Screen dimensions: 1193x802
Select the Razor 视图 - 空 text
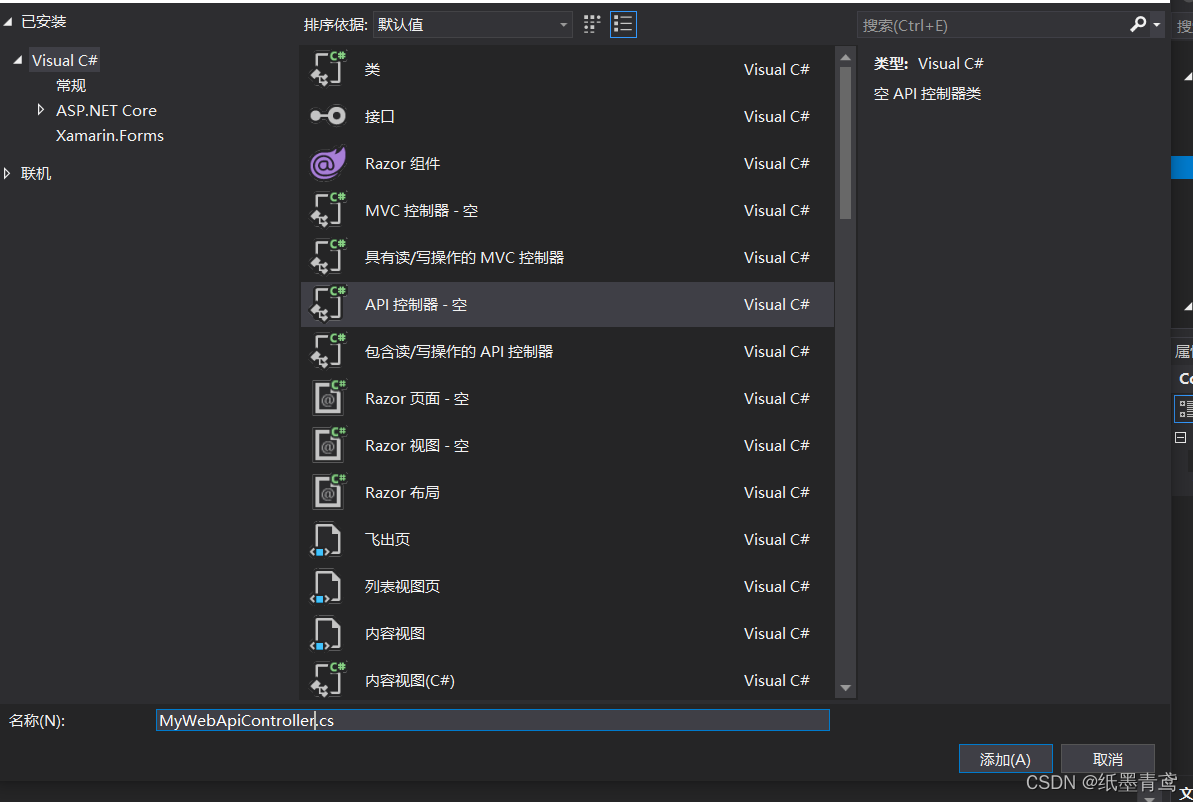(417, 446)
